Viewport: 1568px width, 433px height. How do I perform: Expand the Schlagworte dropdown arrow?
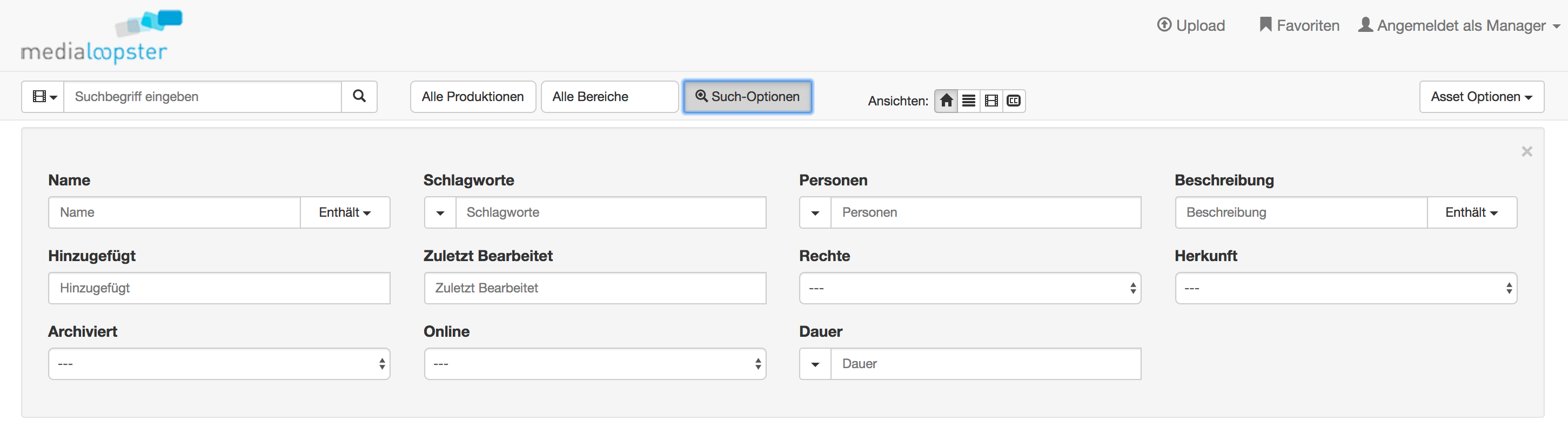click(440, 212)
